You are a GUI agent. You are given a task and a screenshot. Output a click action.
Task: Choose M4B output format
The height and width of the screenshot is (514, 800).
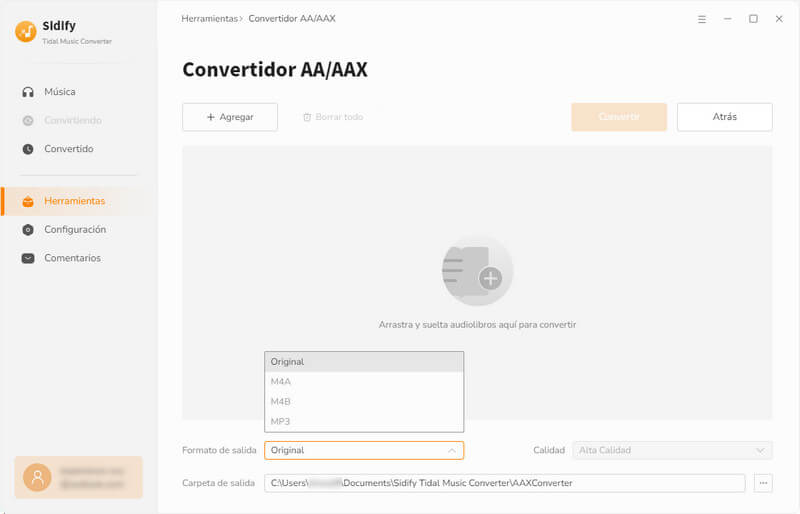pos(364,402)
